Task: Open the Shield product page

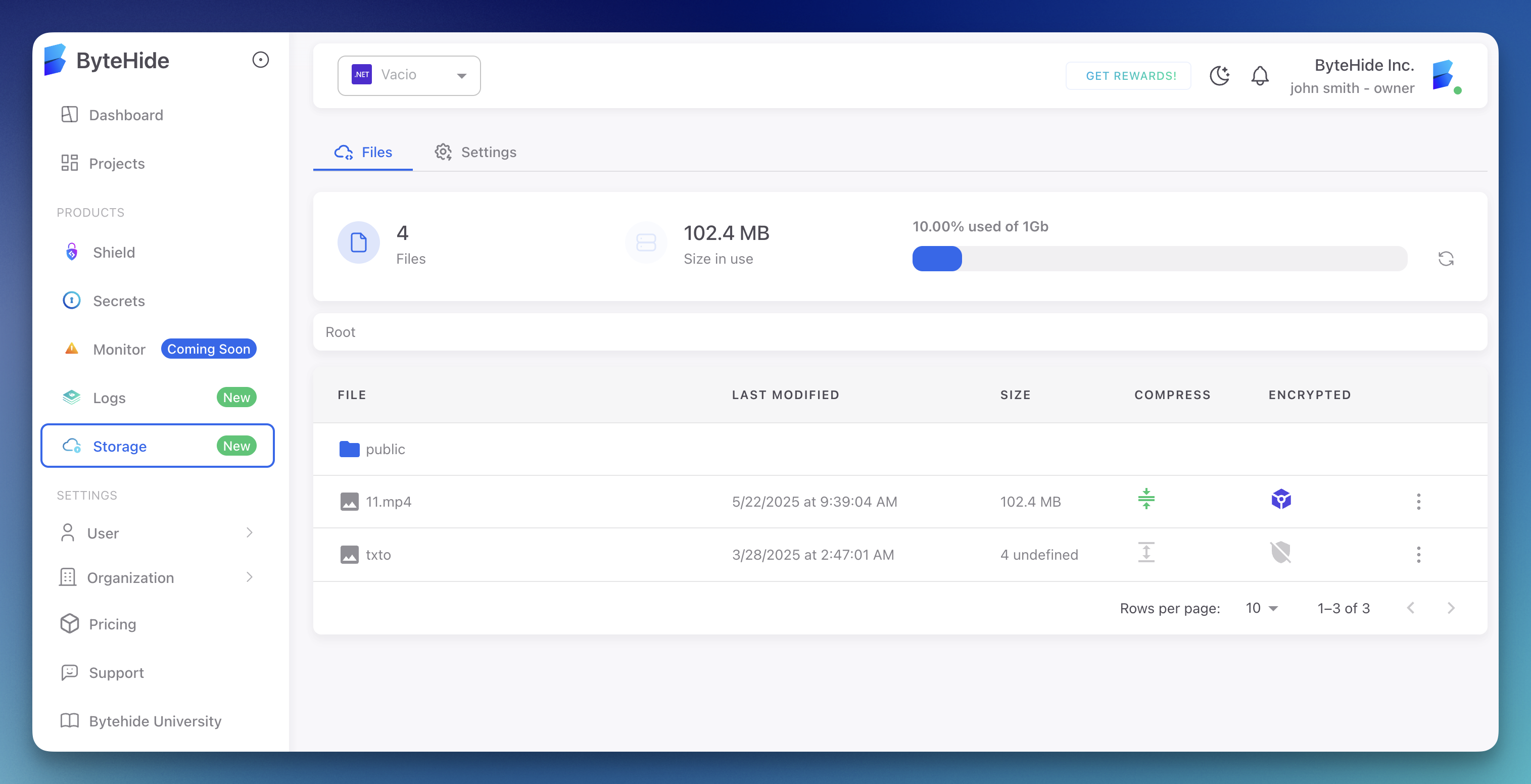Action: point(114,252)
